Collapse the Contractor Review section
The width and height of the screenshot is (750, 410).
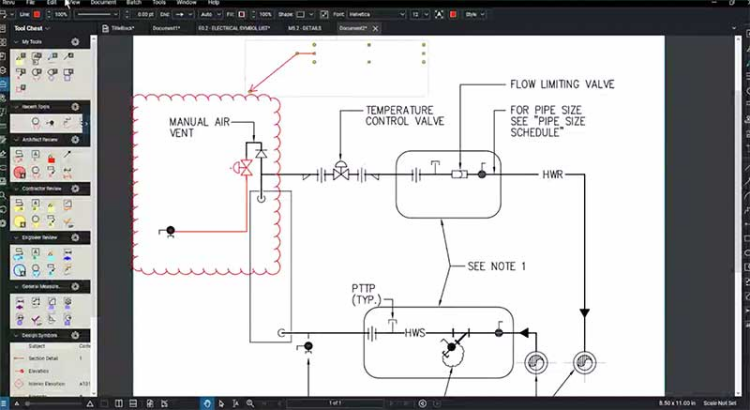click(x=16, y=188)
